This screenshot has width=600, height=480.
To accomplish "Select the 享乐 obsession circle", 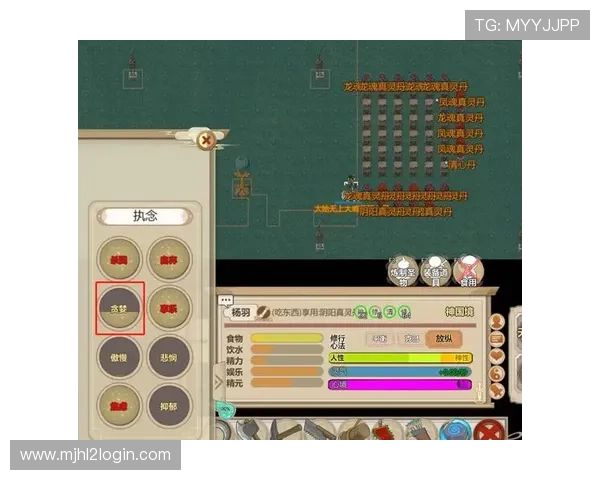I will tap(169, 308).
